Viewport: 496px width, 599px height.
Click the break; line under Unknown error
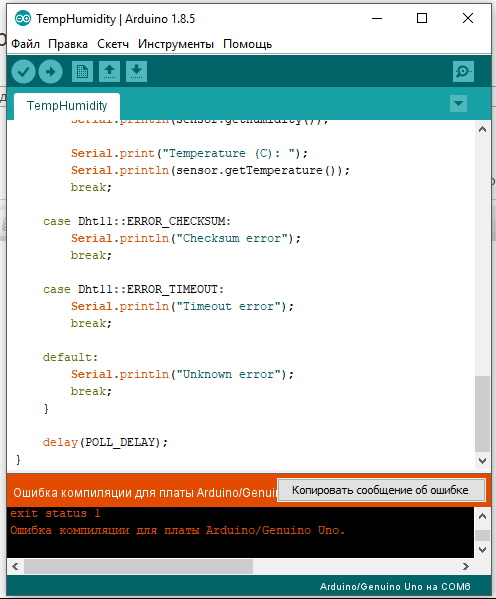pos(91,392)
